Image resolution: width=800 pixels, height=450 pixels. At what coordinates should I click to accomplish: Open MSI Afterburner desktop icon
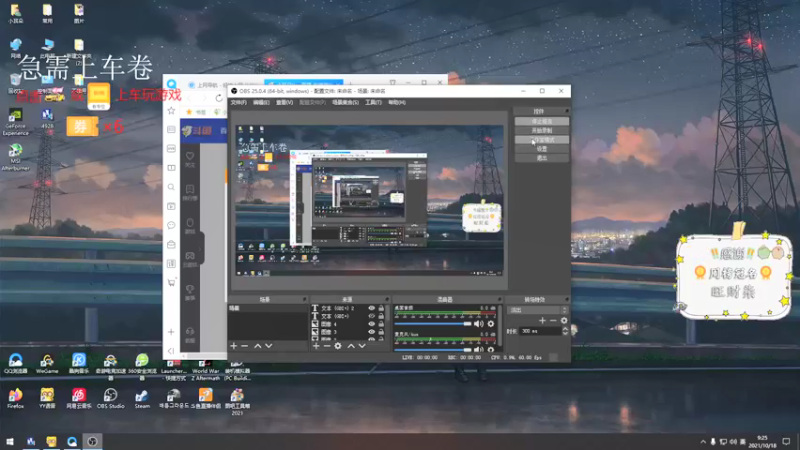pos(15,157)
